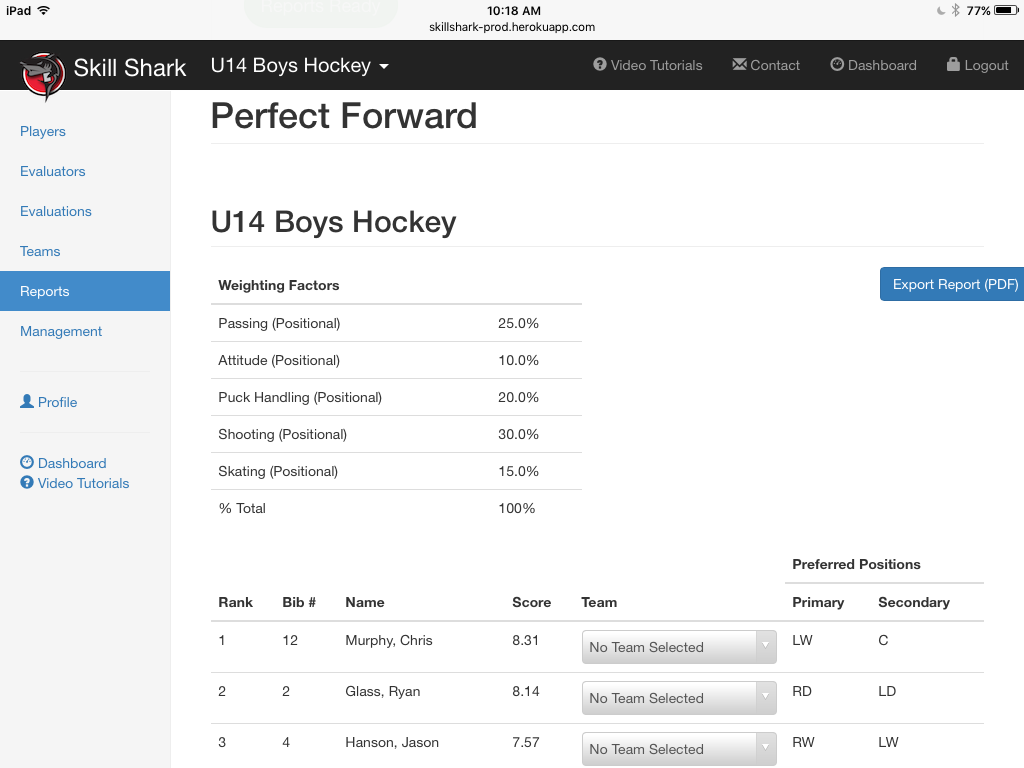Go to Evaluators in the sidebar
1024x768 pixels.
coord(53,171)
